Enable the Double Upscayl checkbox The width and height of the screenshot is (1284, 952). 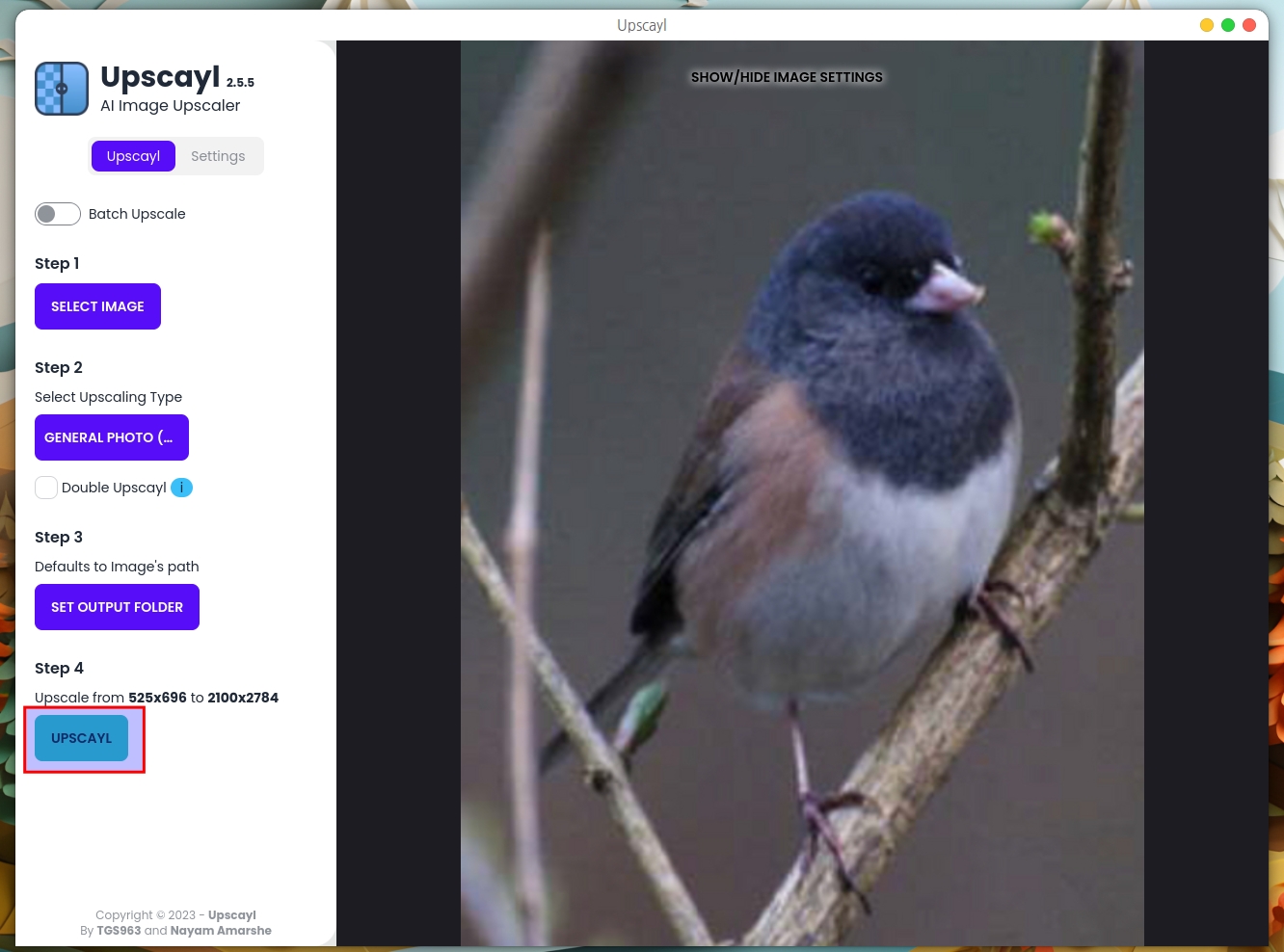46,488
